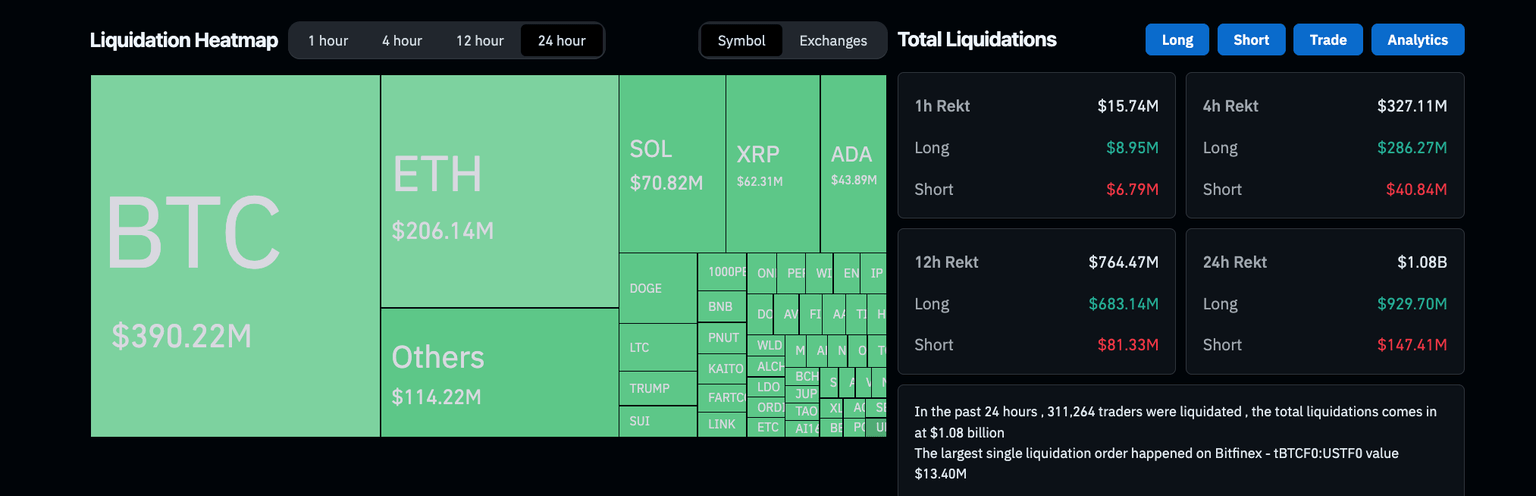Click the 1h Long value $8.95M
The height and width of the screenshot is (496, 1536).
pyautogui.click(x=1132, y=148)
